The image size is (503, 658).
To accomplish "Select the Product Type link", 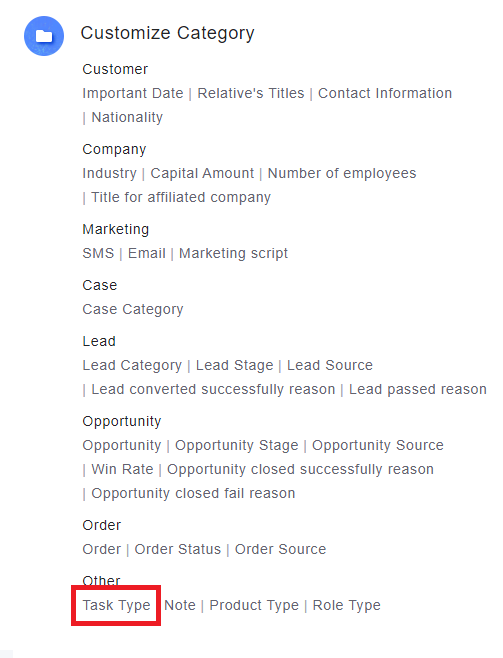I will [254, 605].
